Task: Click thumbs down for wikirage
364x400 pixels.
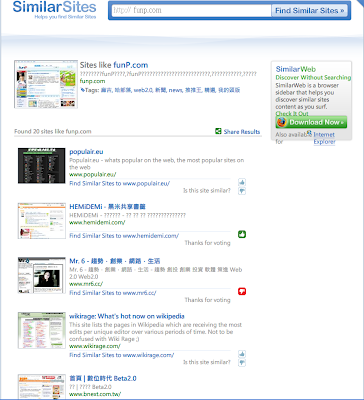Action: [242, 363]
